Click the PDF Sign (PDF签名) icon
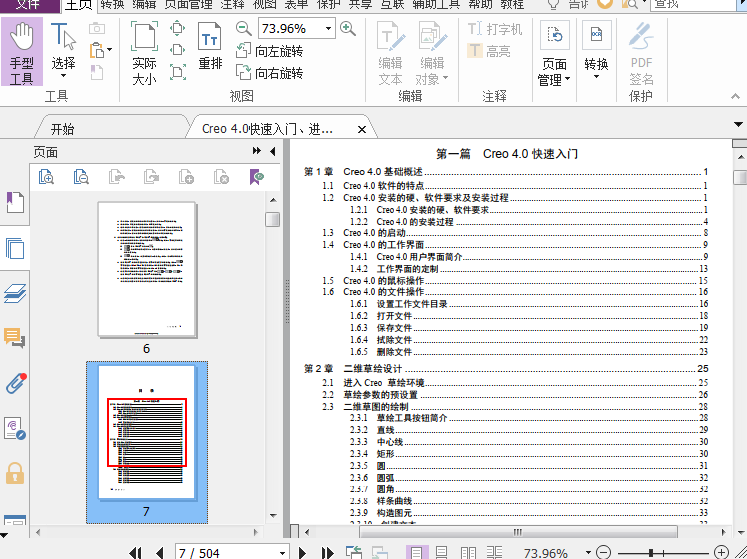Screen dimensions: 747x559 [641, 53]
